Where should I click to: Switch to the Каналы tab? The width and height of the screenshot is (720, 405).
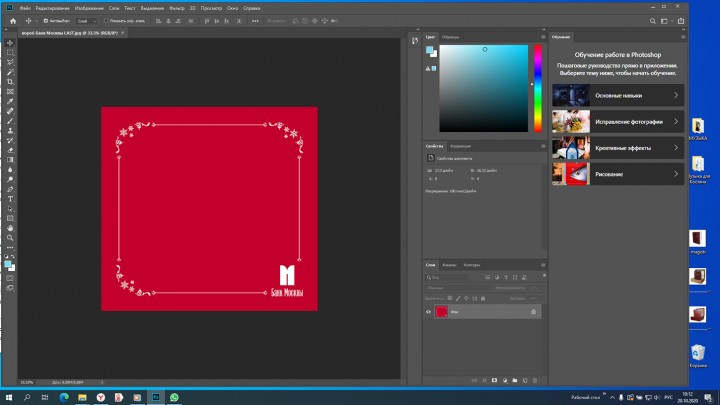pos(449,265)
